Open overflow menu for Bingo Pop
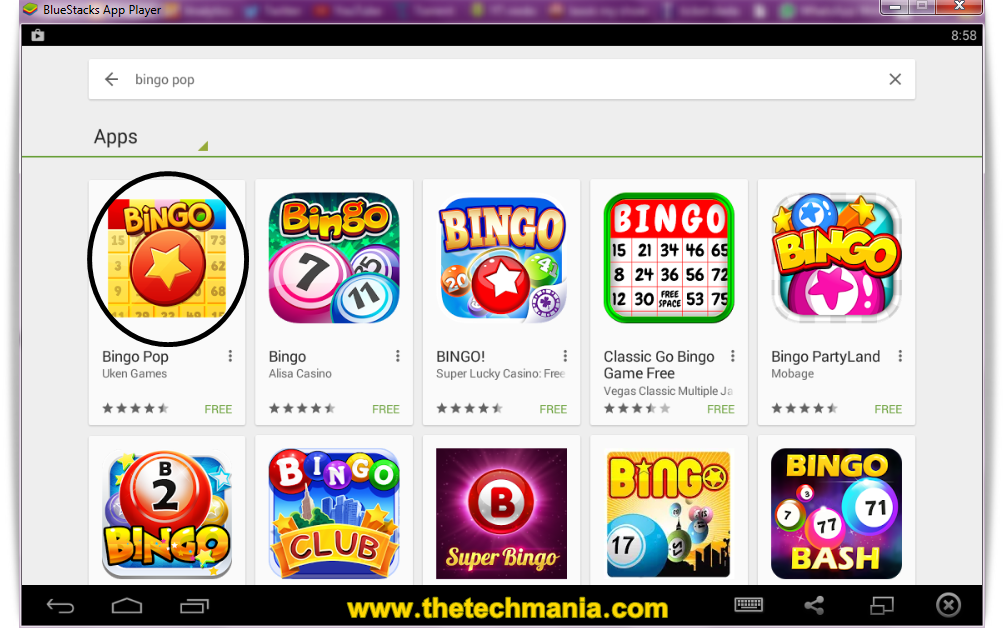Image resolution: width=1004 pixels, height=628 pixels. 230,356
